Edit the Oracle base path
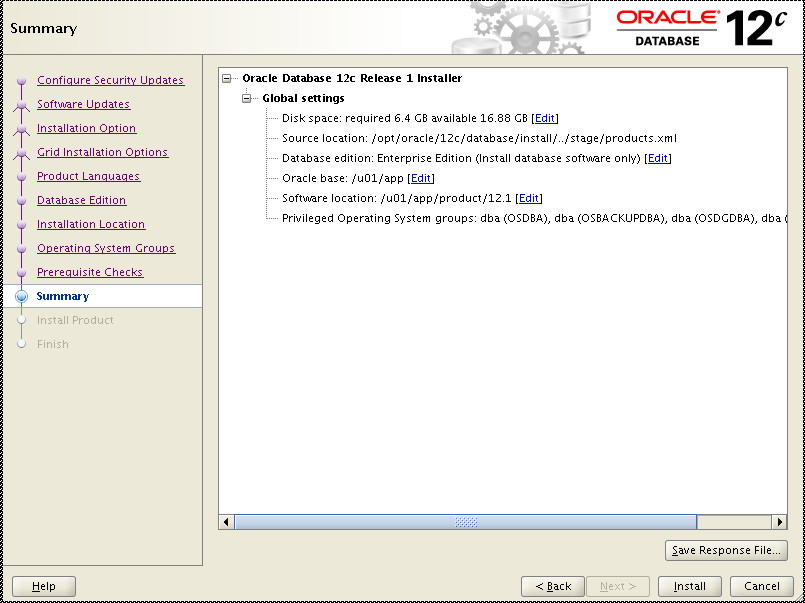 coord(420,178)
